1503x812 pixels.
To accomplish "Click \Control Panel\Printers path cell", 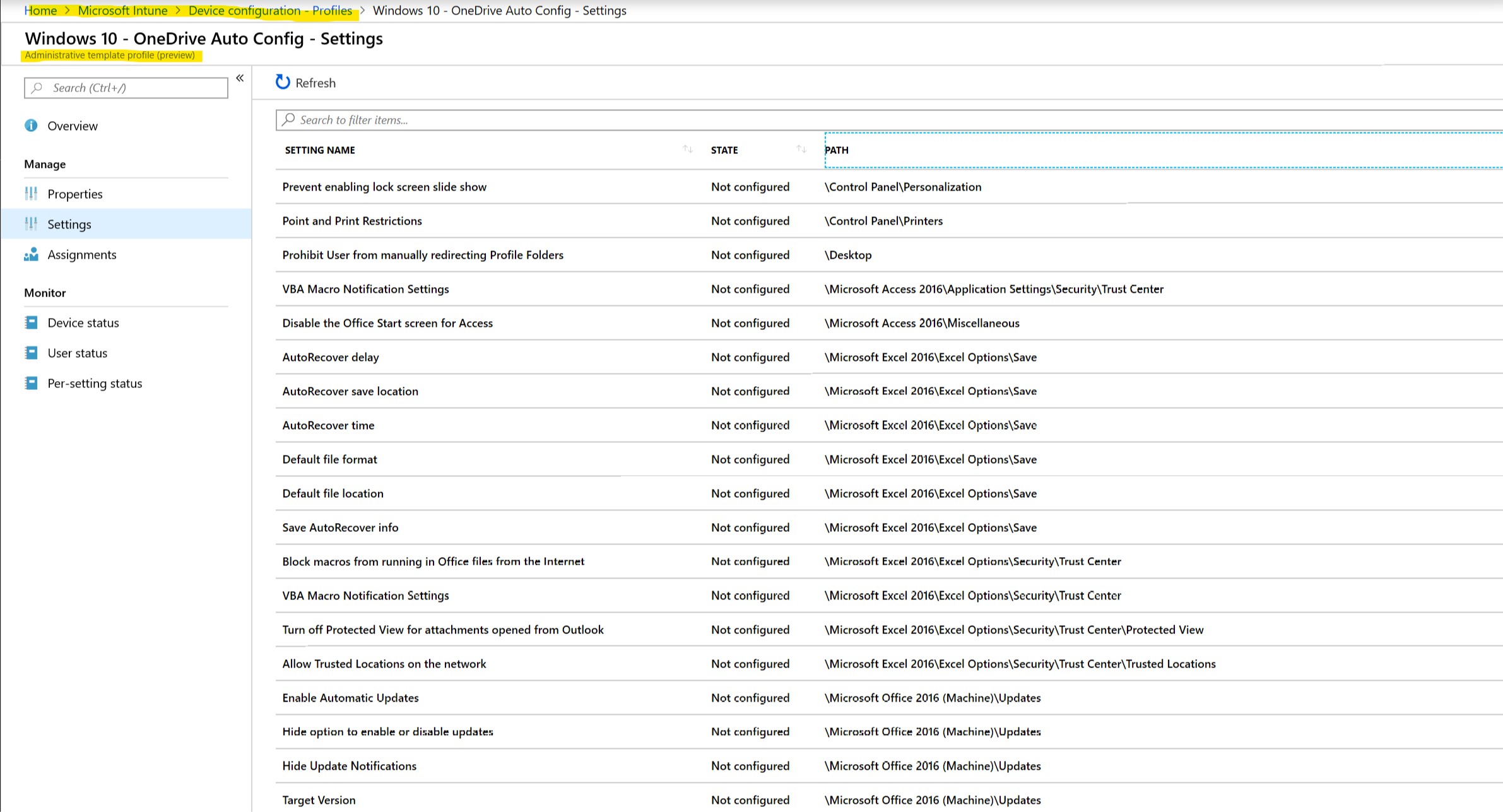I will point(883,221).
